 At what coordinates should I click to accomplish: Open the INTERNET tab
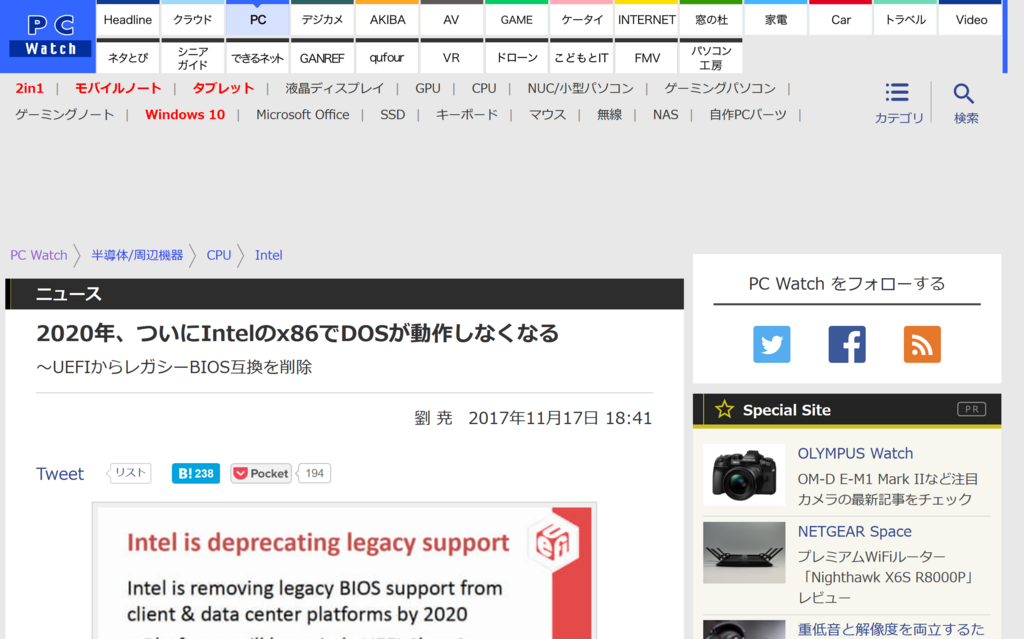[x=647, y=20]
